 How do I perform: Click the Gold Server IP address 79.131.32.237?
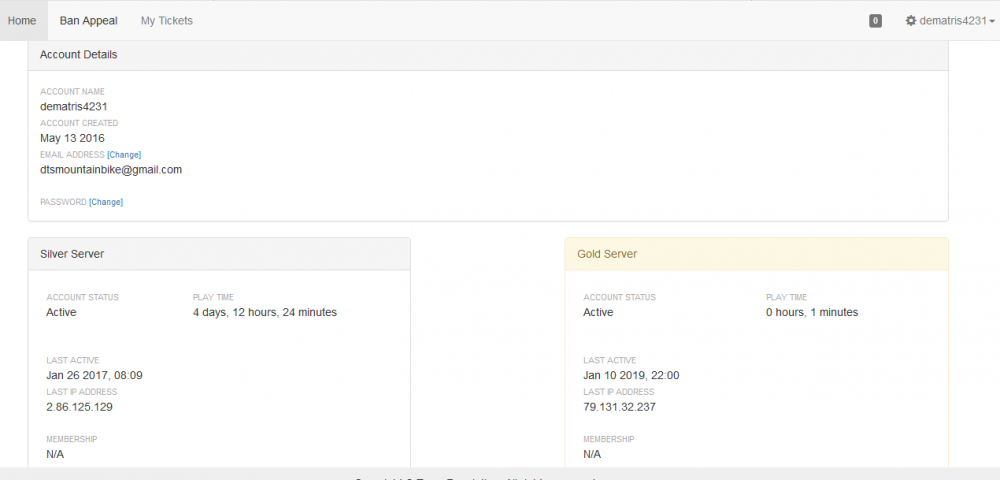click(x=619, y=407)
